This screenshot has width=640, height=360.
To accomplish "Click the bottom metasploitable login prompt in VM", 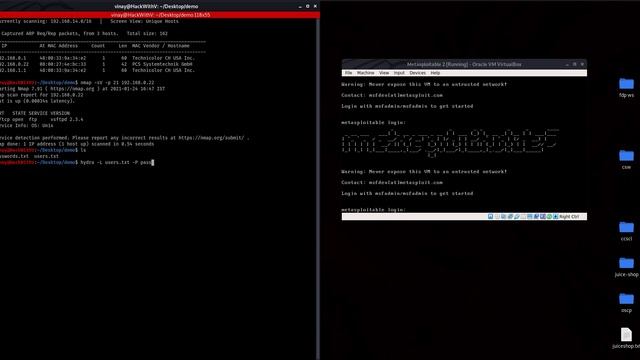I will click(x=373, y=209).
